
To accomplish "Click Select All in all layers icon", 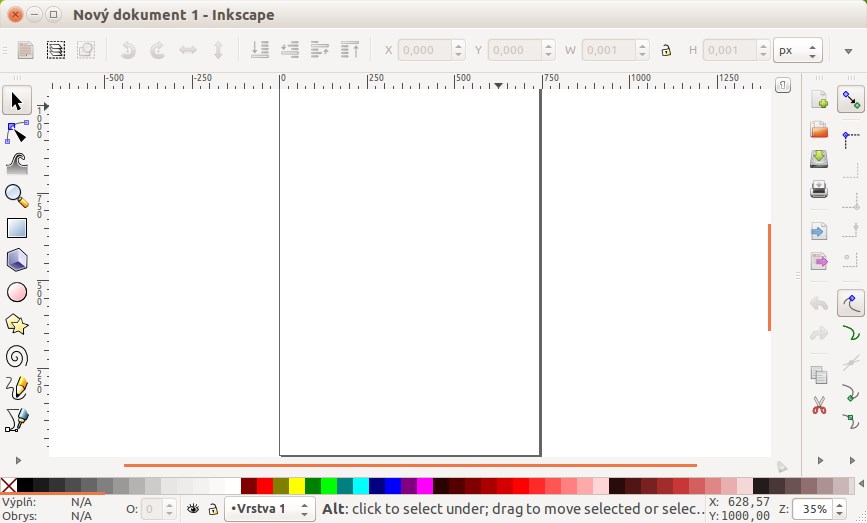I will pyautogui.click(x=56, y=50).
